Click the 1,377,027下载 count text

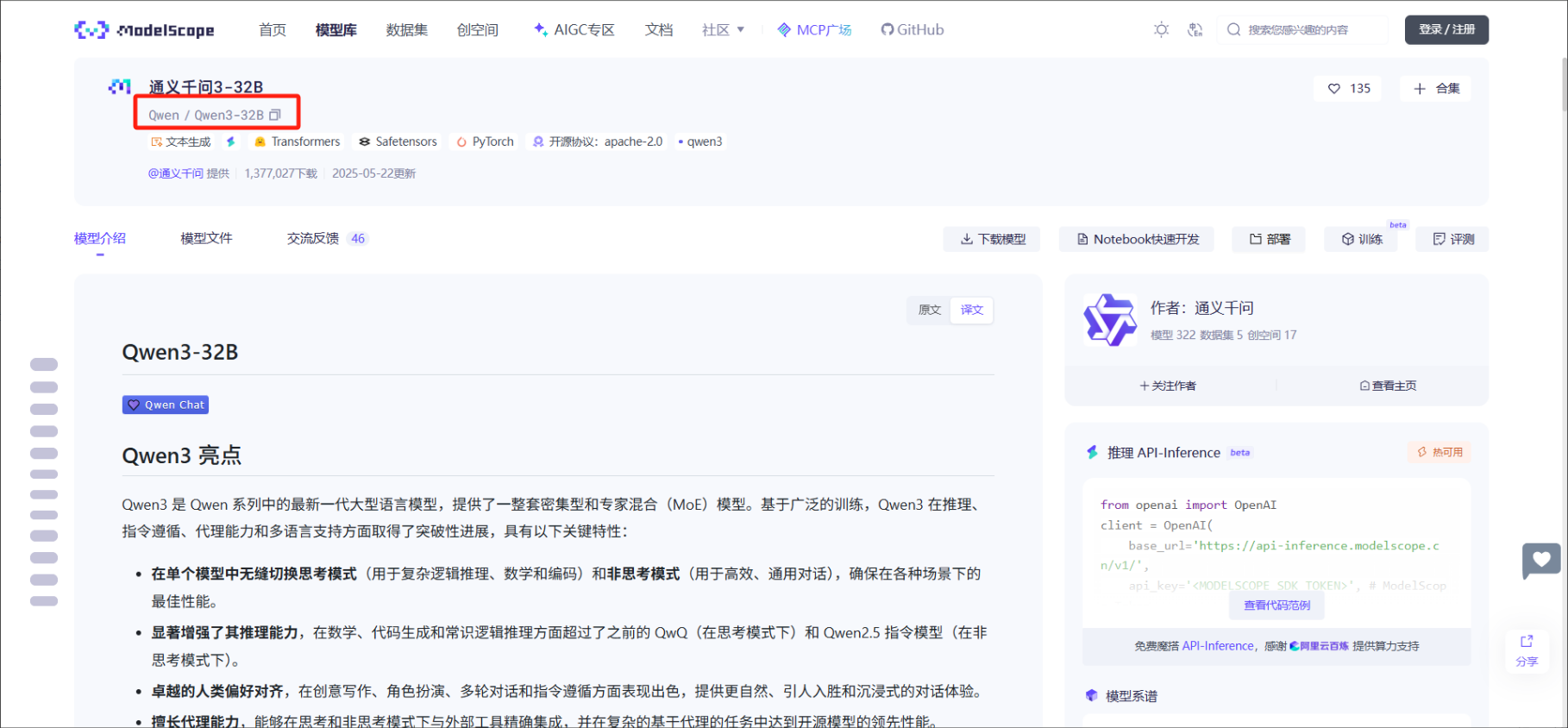click(281, 173)
